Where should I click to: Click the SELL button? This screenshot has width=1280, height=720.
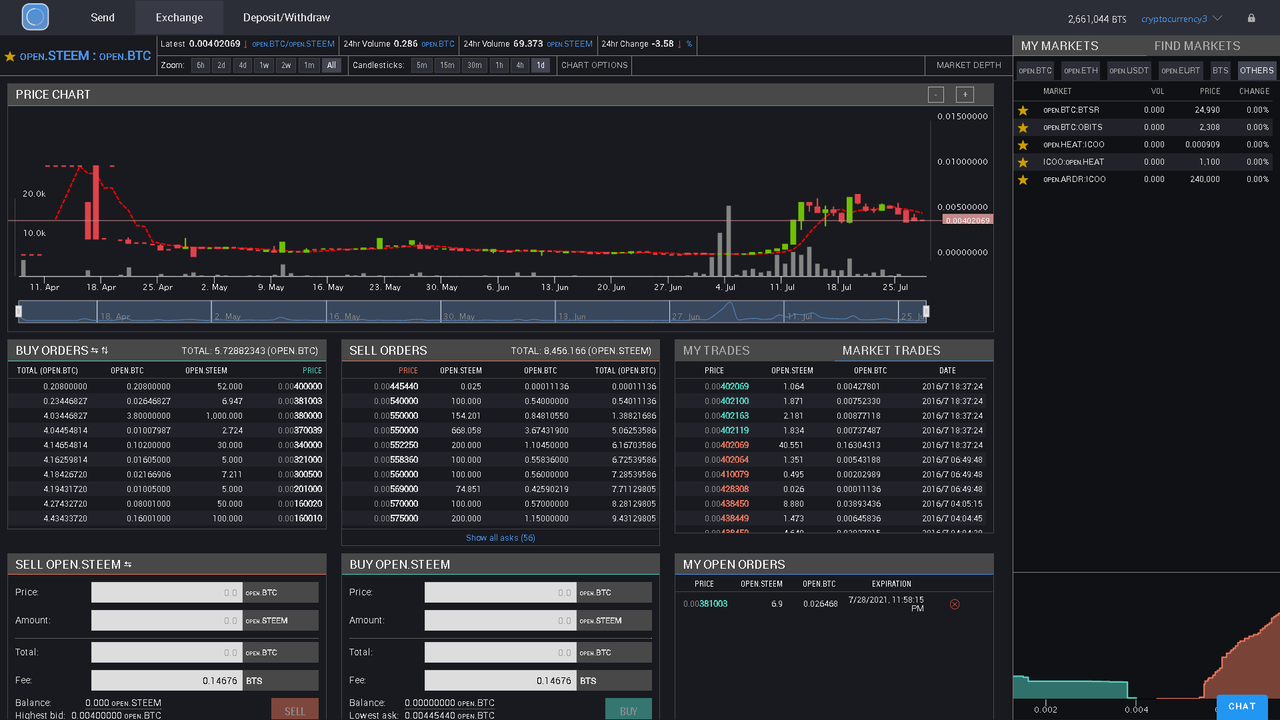click(x=295, y=710)
